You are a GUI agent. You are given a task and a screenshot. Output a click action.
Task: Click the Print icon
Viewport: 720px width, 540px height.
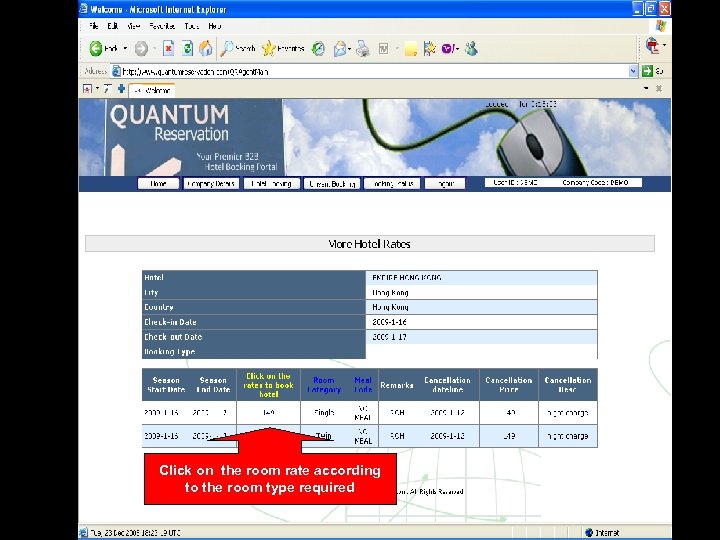click(x=363, y=48)
